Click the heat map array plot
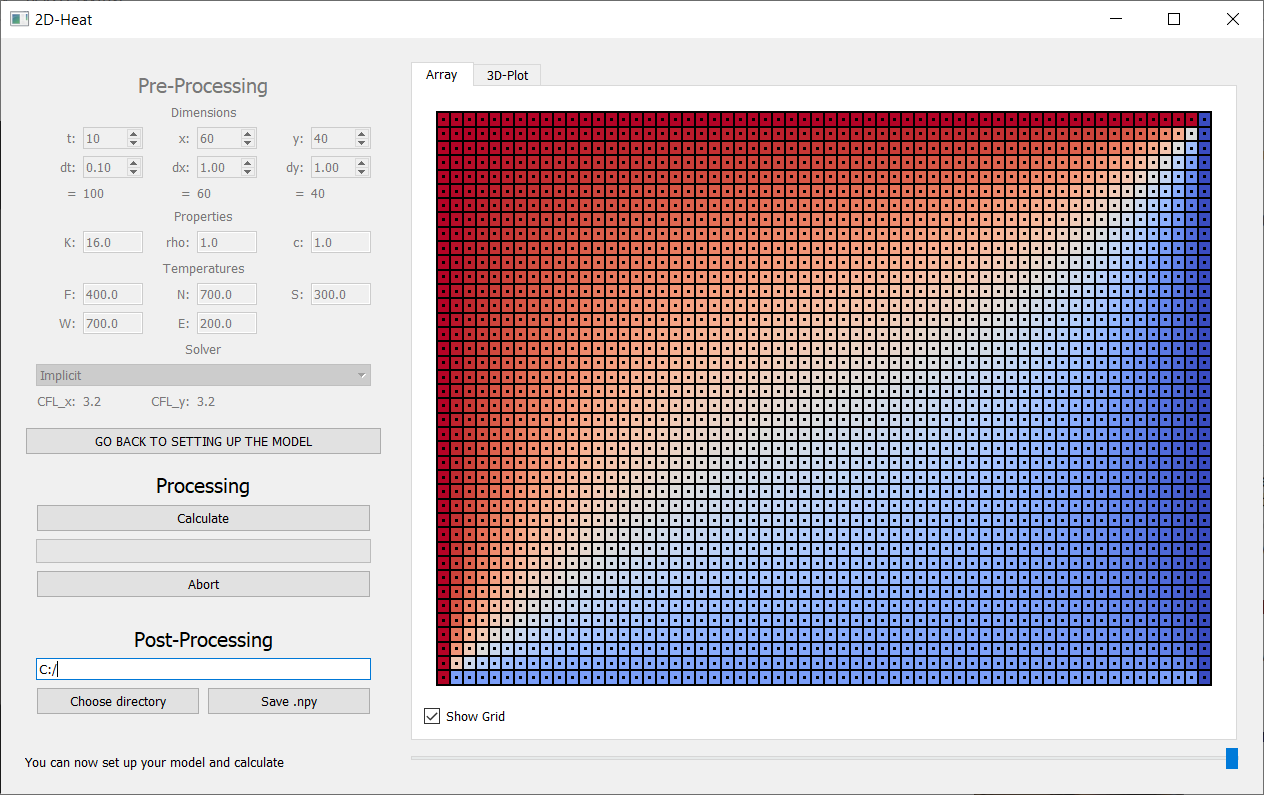Image resolution: width=1264 pixels, height=795 pixels. click(824, 399)
